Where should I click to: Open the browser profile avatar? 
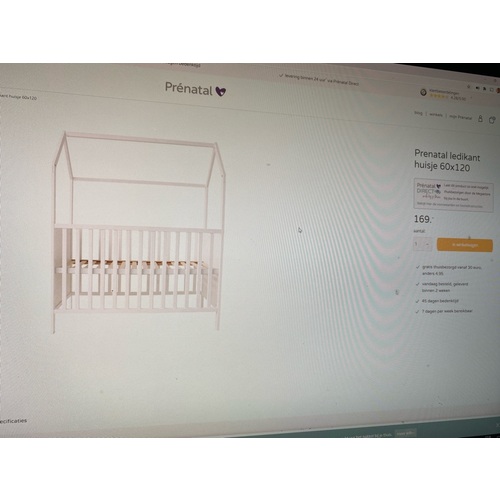pyautogui.click(x=498, y=90)
